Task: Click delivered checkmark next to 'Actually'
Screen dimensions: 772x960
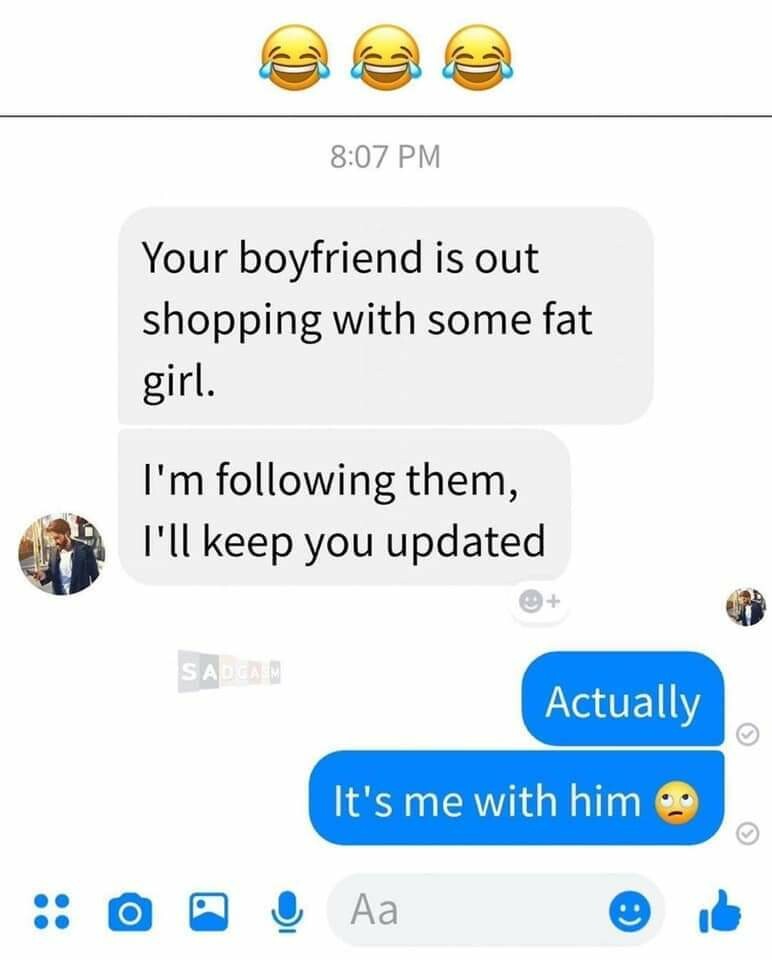Action: point(748,733)
